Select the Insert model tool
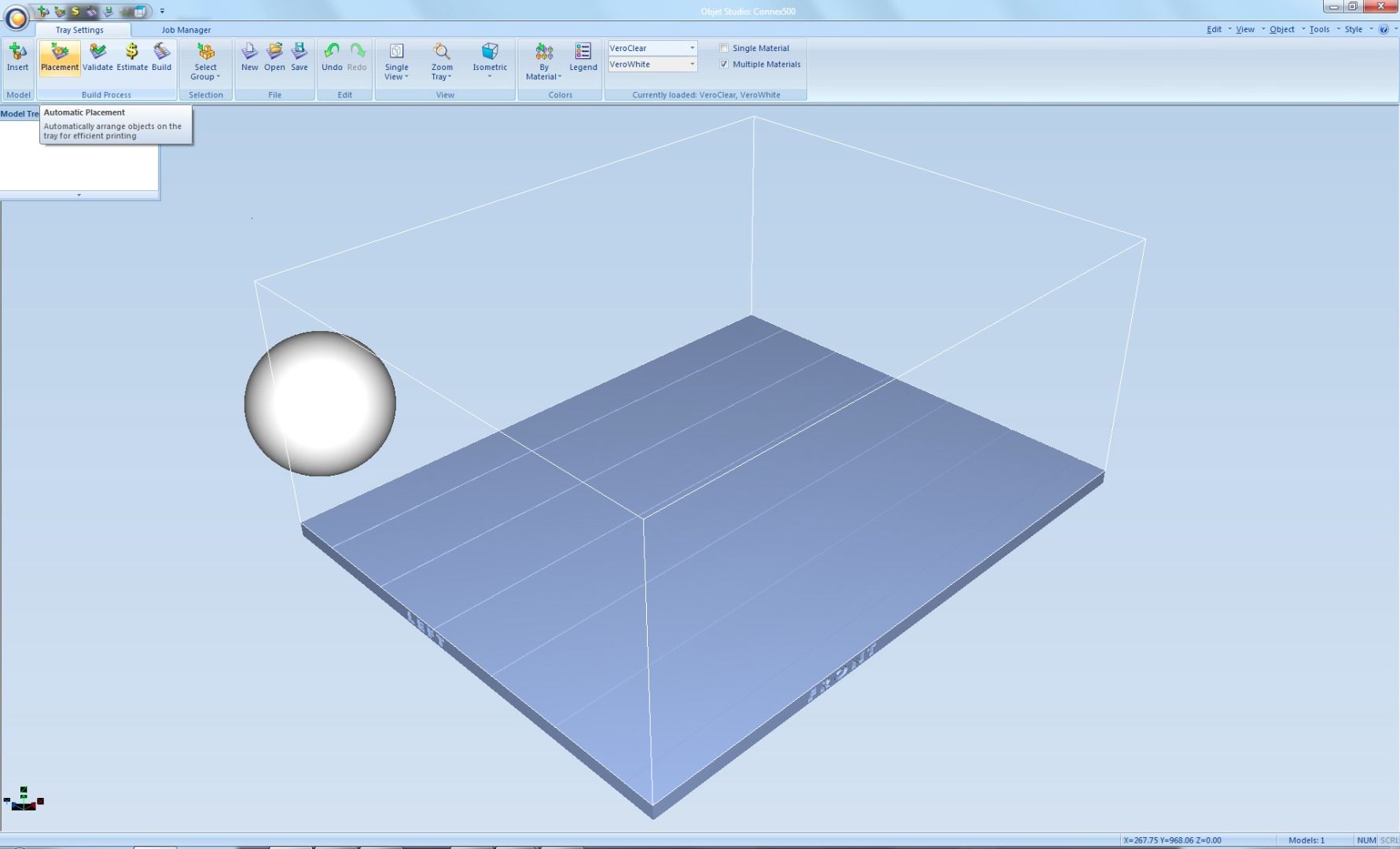Viewport: 1400px width, 849px height. (x=17, y=59)
